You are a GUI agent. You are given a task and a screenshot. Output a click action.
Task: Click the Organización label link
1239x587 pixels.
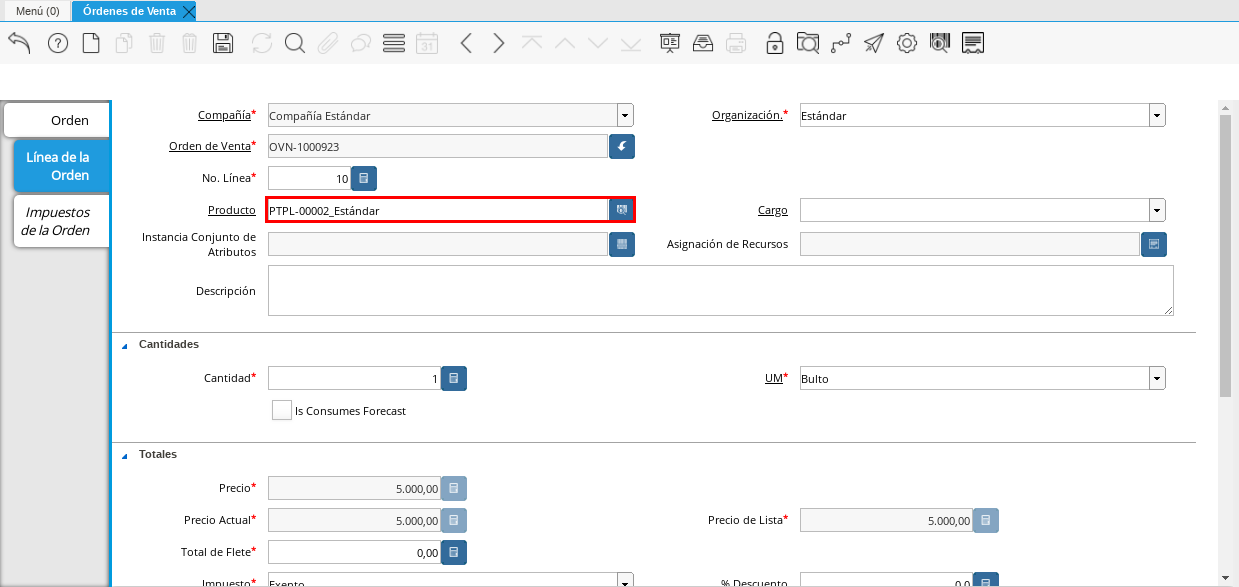click(747, 115)
